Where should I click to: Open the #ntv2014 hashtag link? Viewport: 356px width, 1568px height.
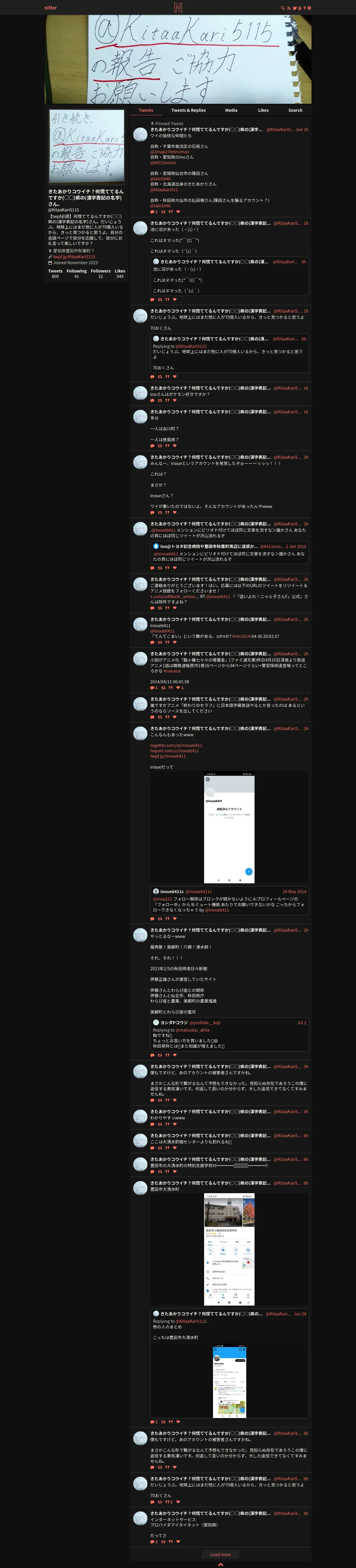pos(240,636)
